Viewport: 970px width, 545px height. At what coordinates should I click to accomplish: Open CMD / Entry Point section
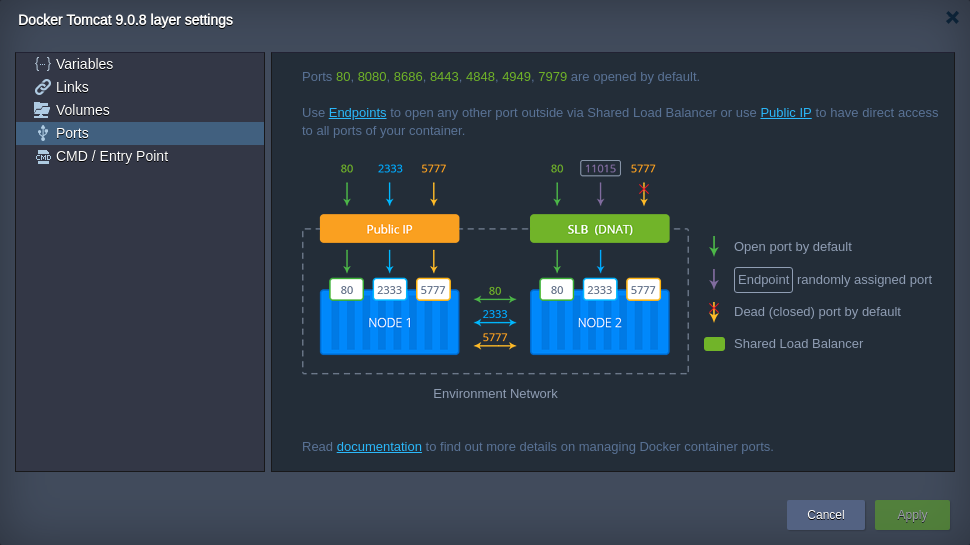pos(140,157)
